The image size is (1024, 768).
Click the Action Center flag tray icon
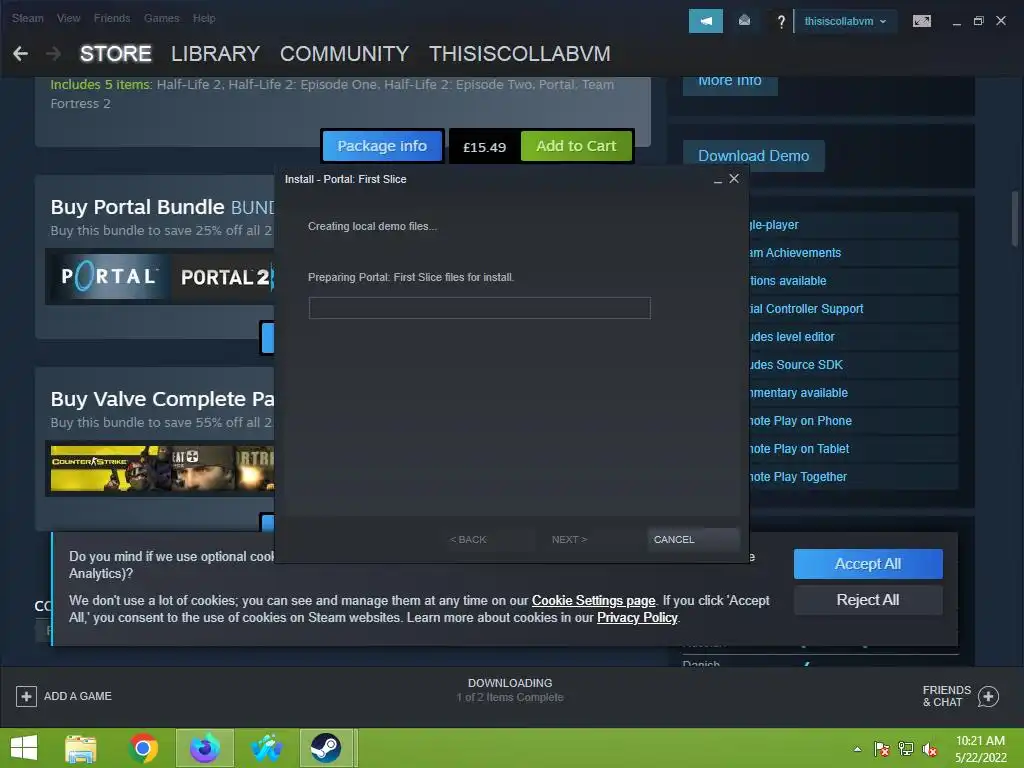tap(882, 749)
